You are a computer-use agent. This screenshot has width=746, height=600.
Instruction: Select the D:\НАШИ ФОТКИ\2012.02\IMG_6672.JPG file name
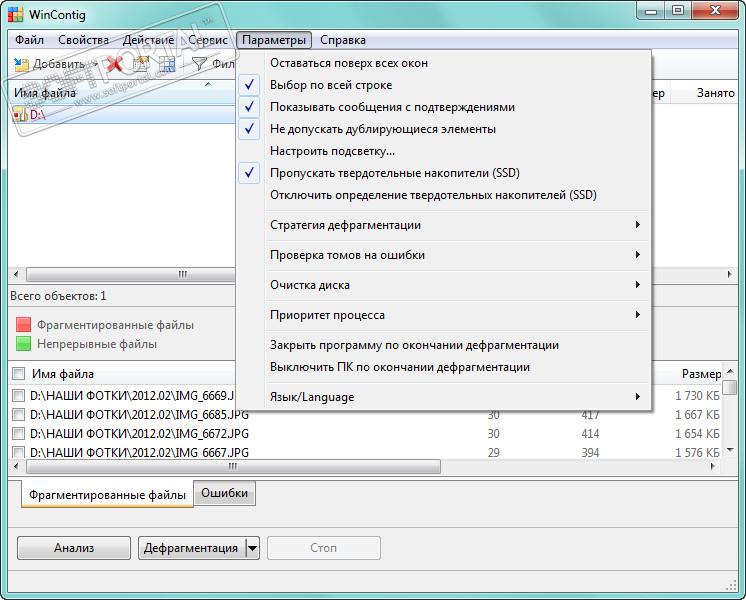click(139, 433)
